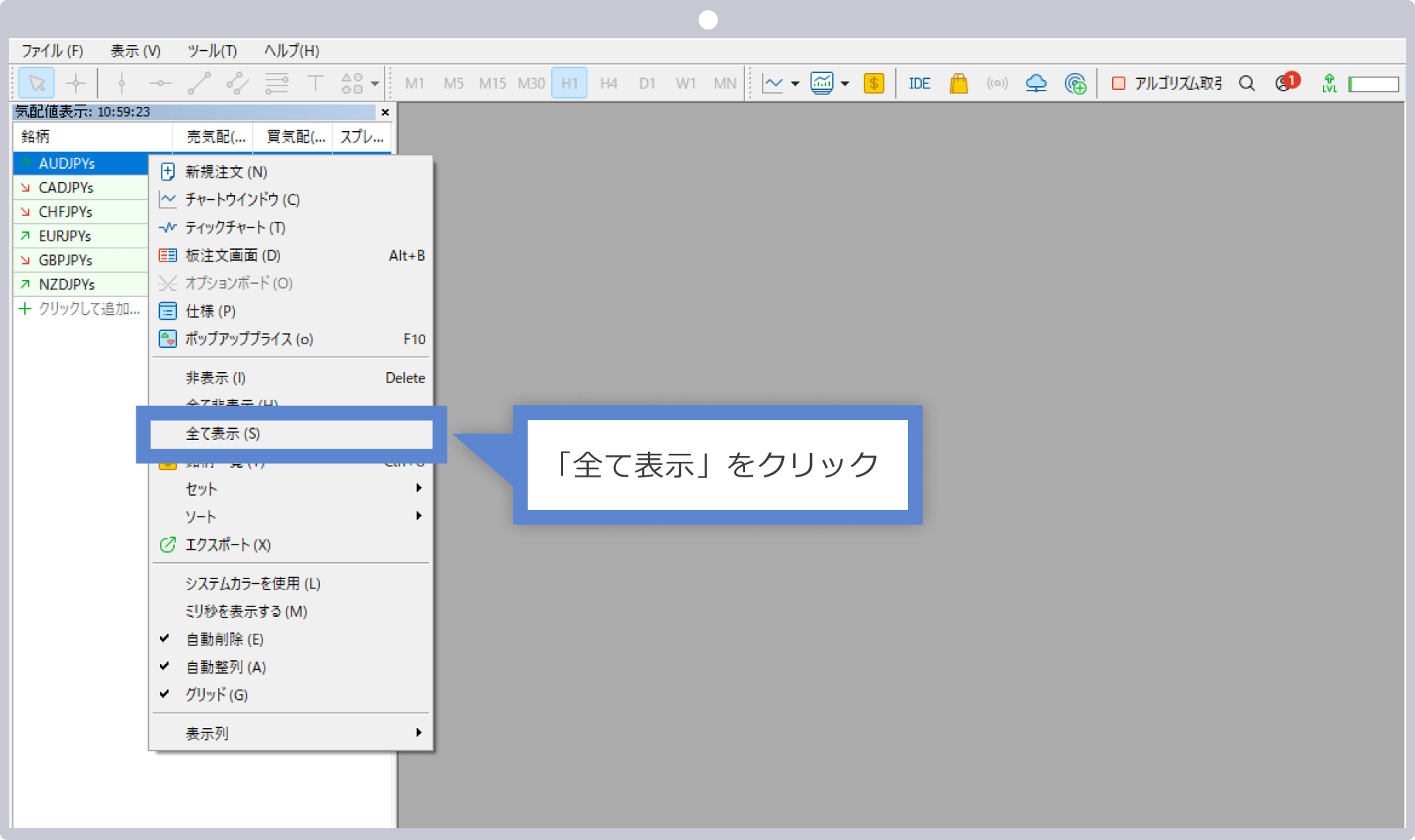This screenshot has height=840, width=1415.
Task: Click the radar with plus icon
Action: pyautogui.click(x=1075, y=83)
